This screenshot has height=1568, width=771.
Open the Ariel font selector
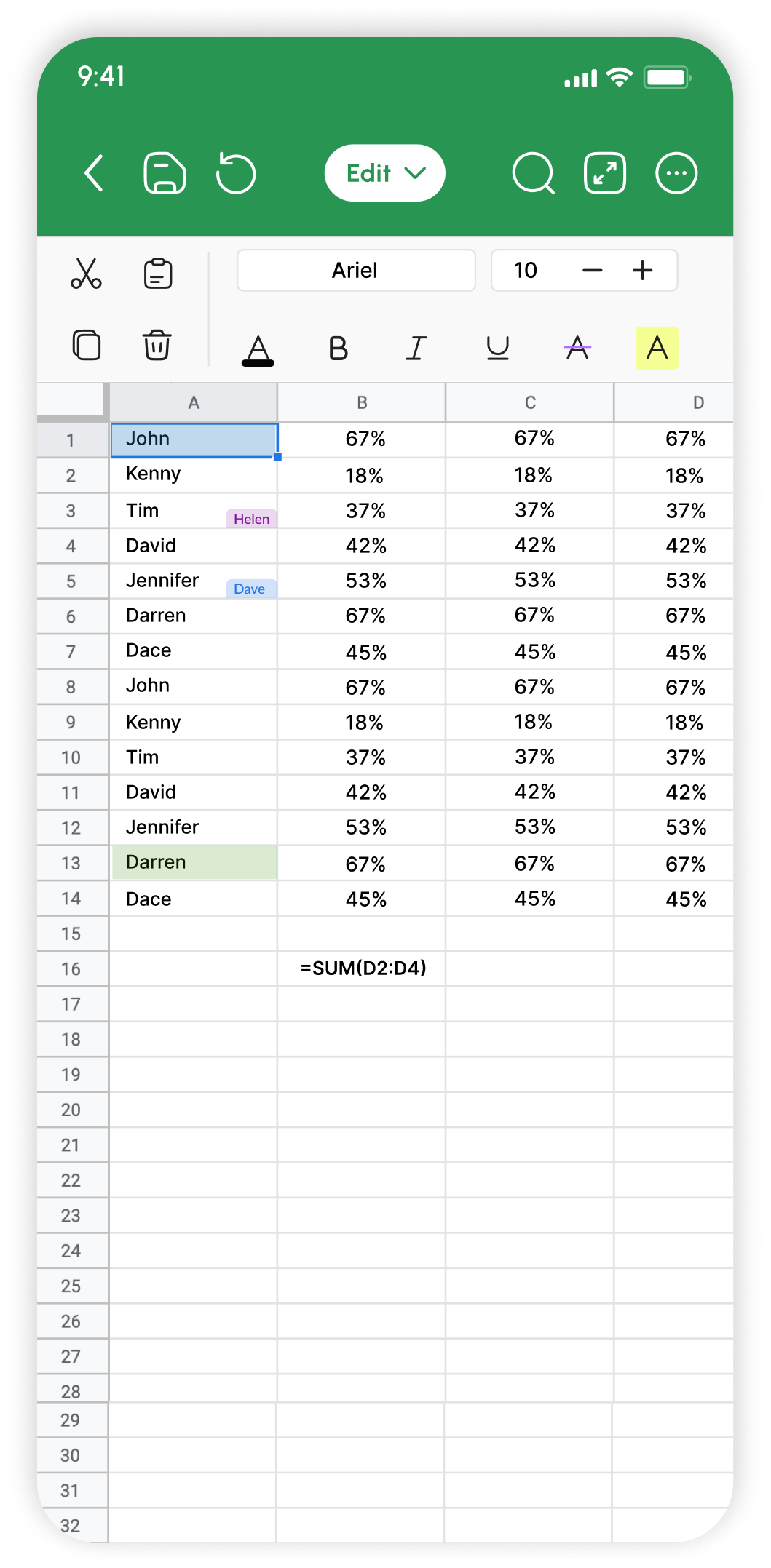(356, 271)
